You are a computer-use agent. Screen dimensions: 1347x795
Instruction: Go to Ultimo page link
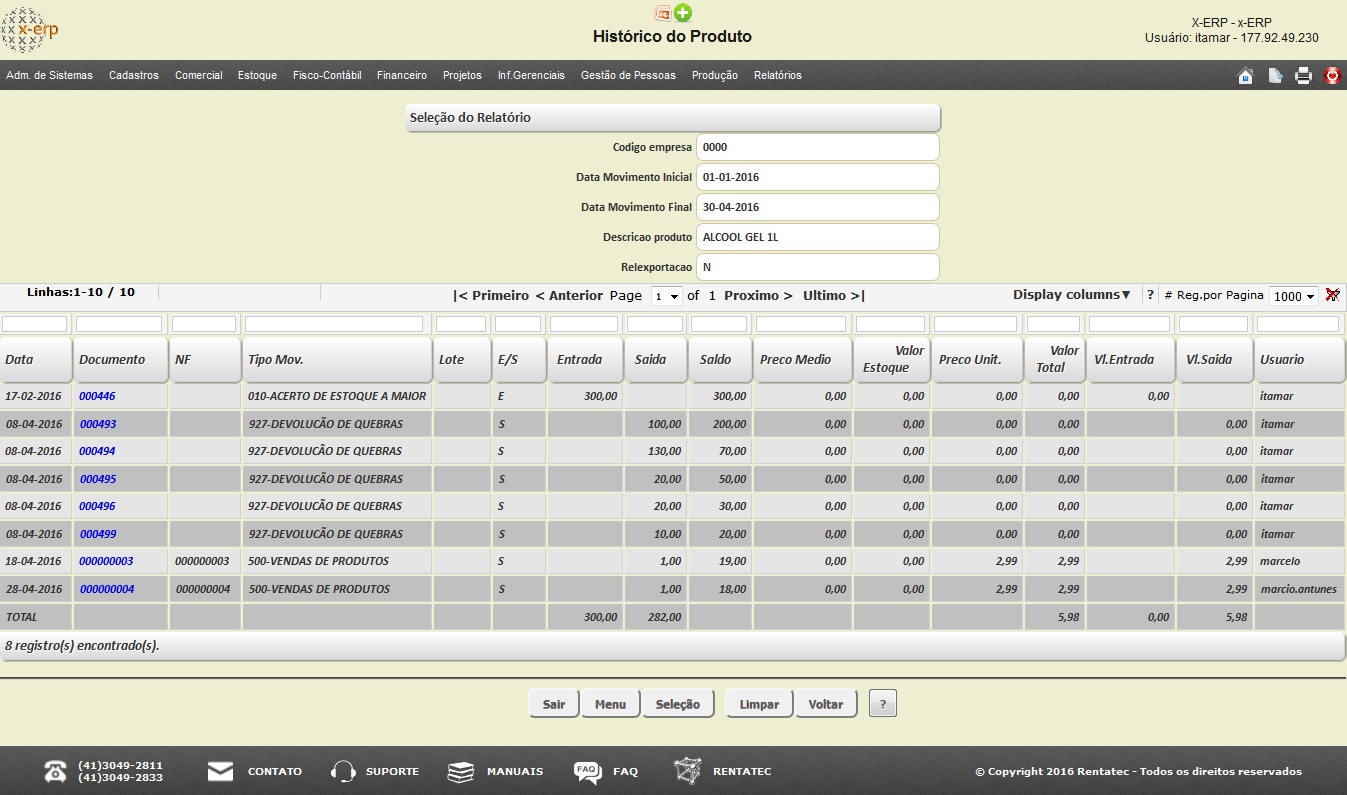click(x=834, y=296)
